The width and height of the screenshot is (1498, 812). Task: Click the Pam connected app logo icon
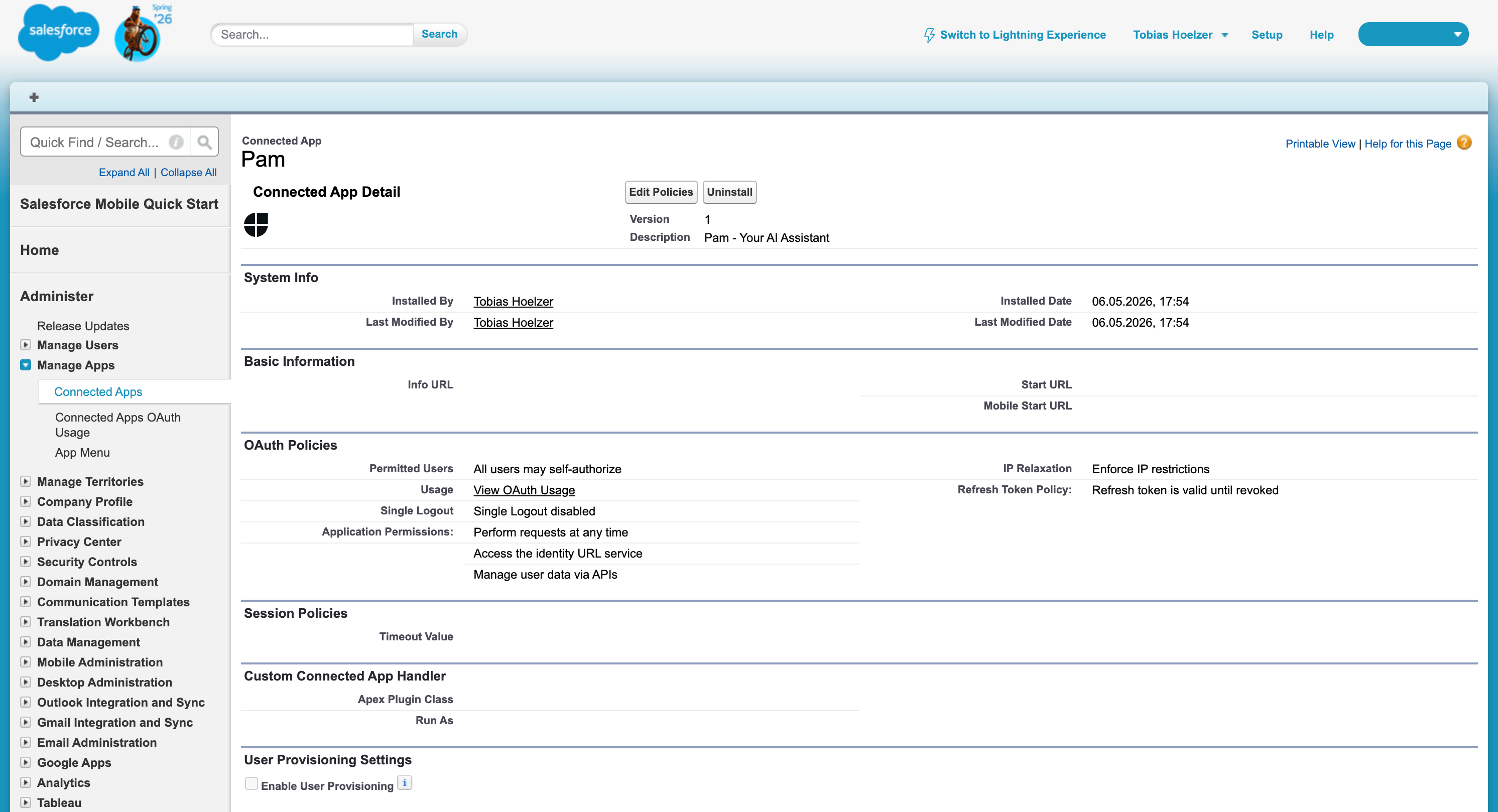point(256,224)
